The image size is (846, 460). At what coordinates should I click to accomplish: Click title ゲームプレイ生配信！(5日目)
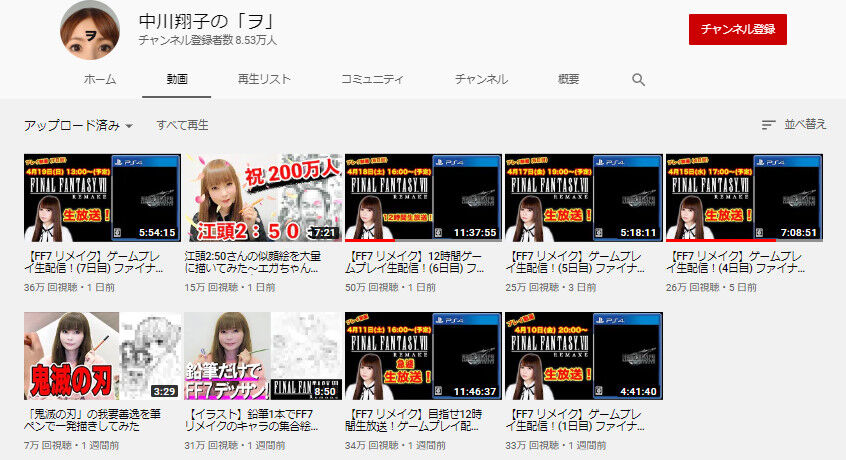coord(575,262)
